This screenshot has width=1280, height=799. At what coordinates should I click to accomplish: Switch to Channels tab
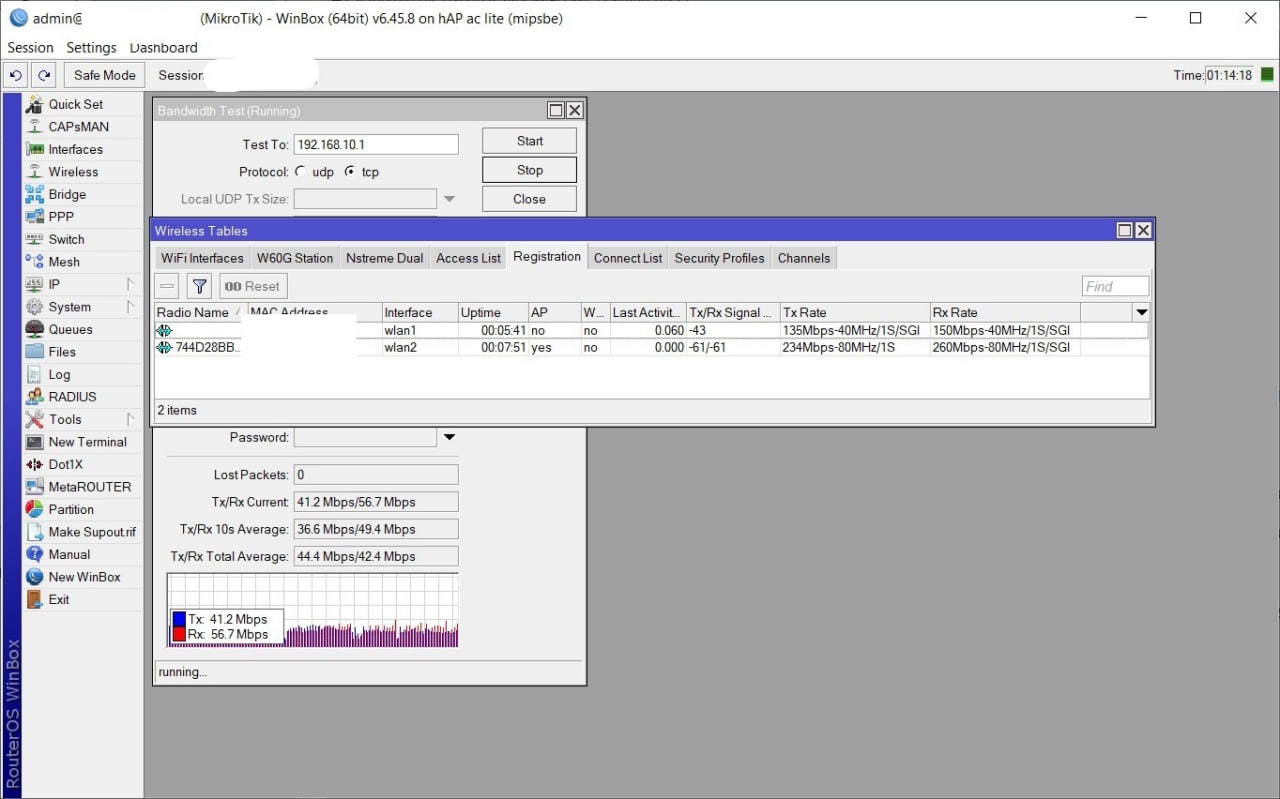[804, 258]
